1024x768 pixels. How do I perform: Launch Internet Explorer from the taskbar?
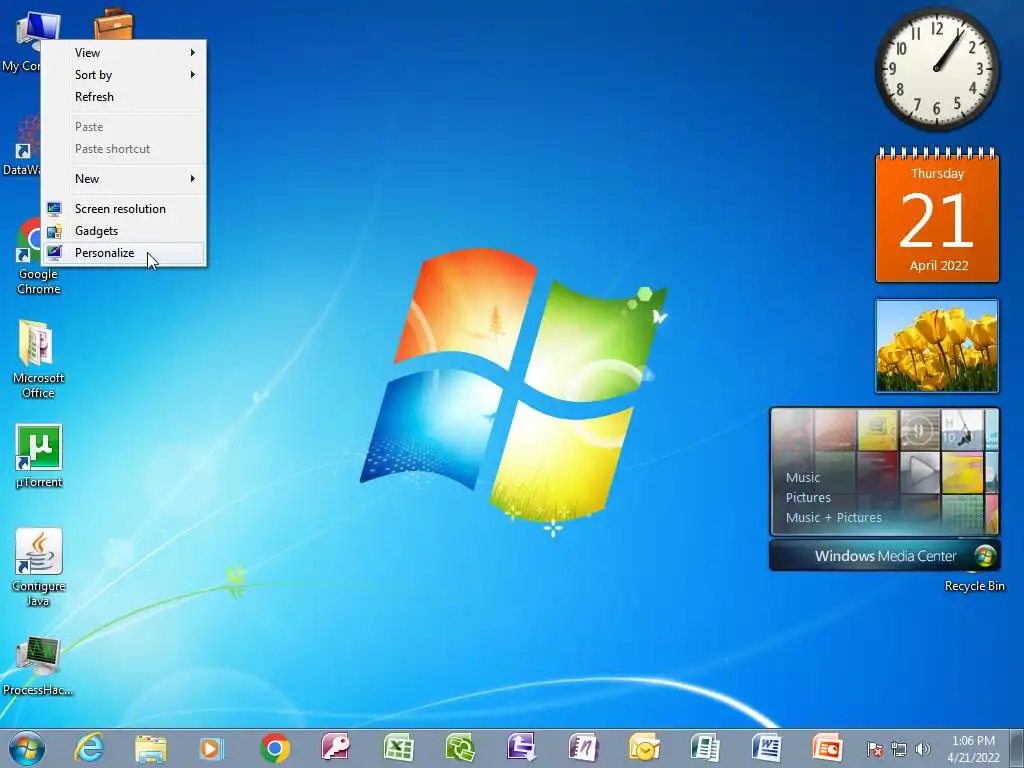point(89,748)
